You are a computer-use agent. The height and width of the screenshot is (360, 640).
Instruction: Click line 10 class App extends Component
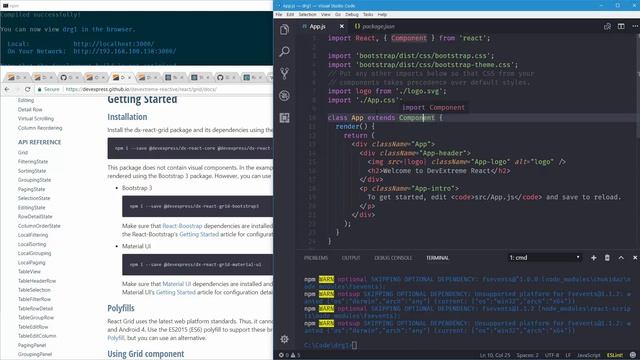pyautogui.click(x=384, y=118)
